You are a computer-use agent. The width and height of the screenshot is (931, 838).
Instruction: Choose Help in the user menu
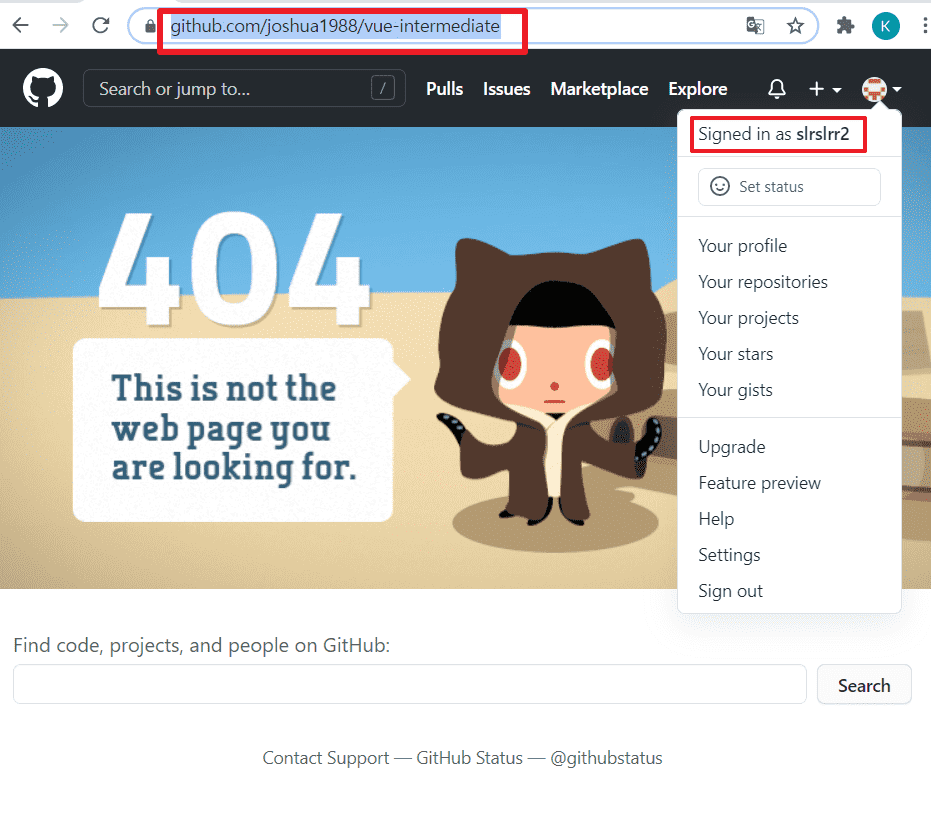[x=716, y=519]
